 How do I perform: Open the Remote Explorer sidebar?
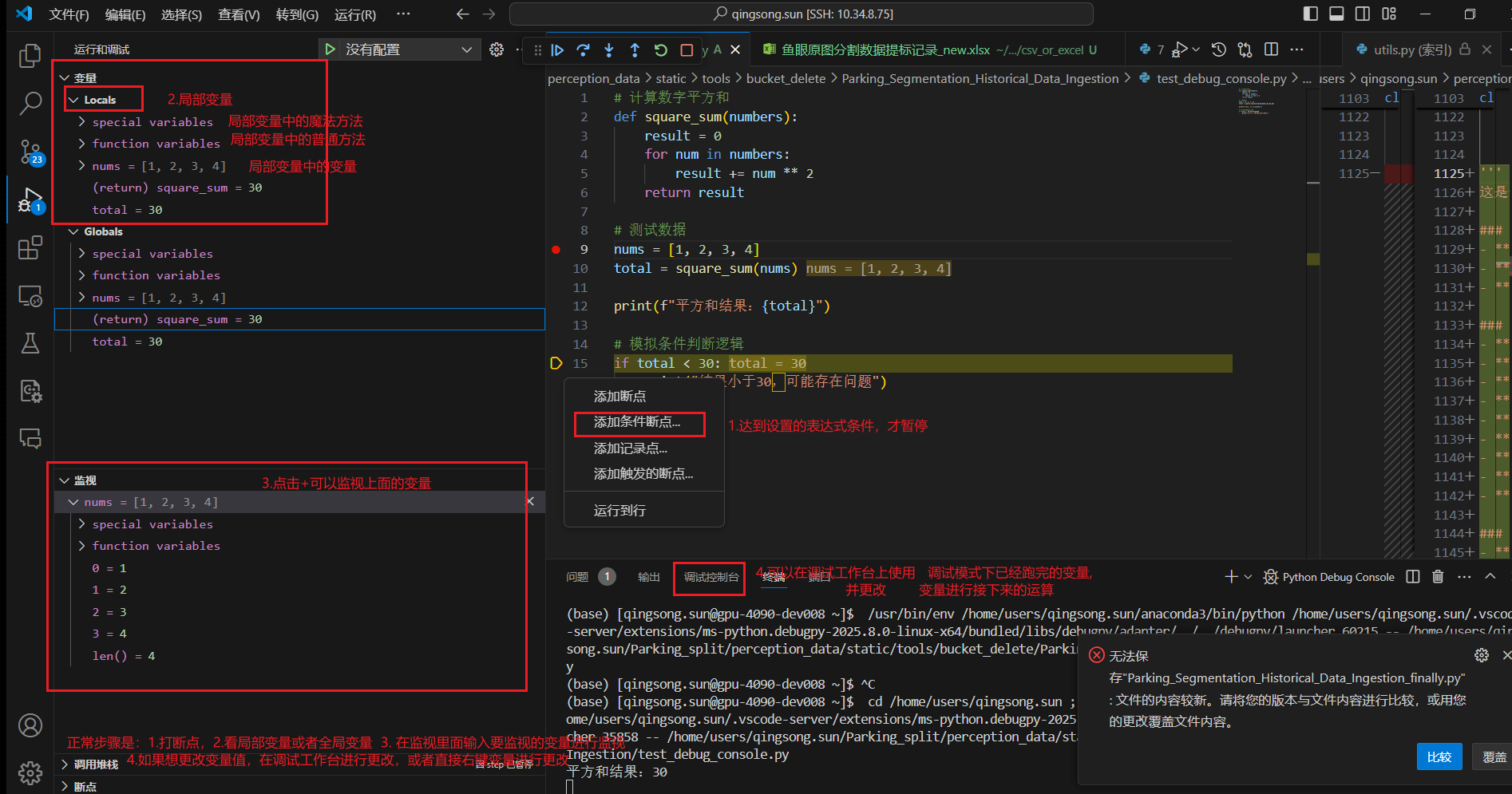[x=30, y=295]
